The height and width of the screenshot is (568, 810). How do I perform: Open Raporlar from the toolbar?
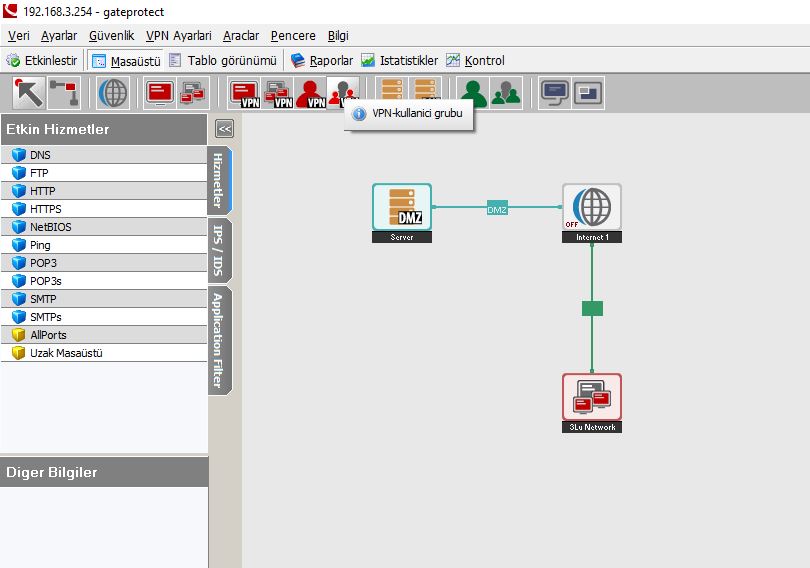pyautogui.click(x=322, y=60)
